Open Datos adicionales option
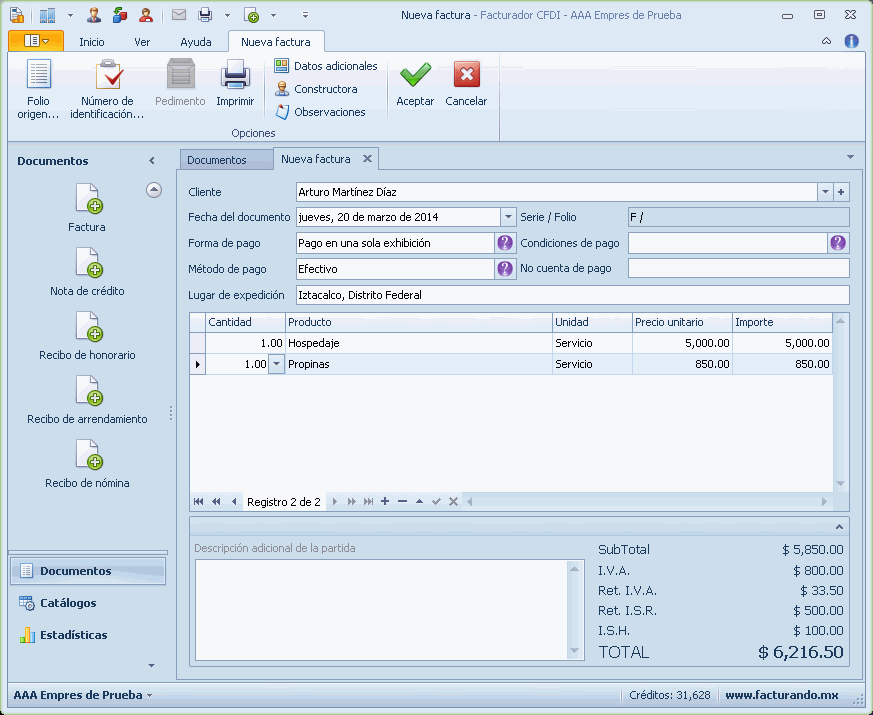873x715 pixels. (x=335, y=66)
